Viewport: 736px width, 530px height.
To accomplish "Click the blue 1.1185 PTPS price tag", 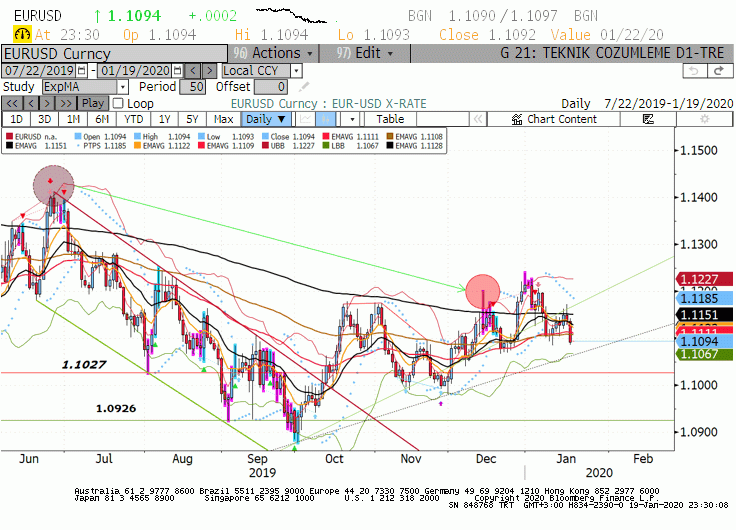I will pos(703,298).
